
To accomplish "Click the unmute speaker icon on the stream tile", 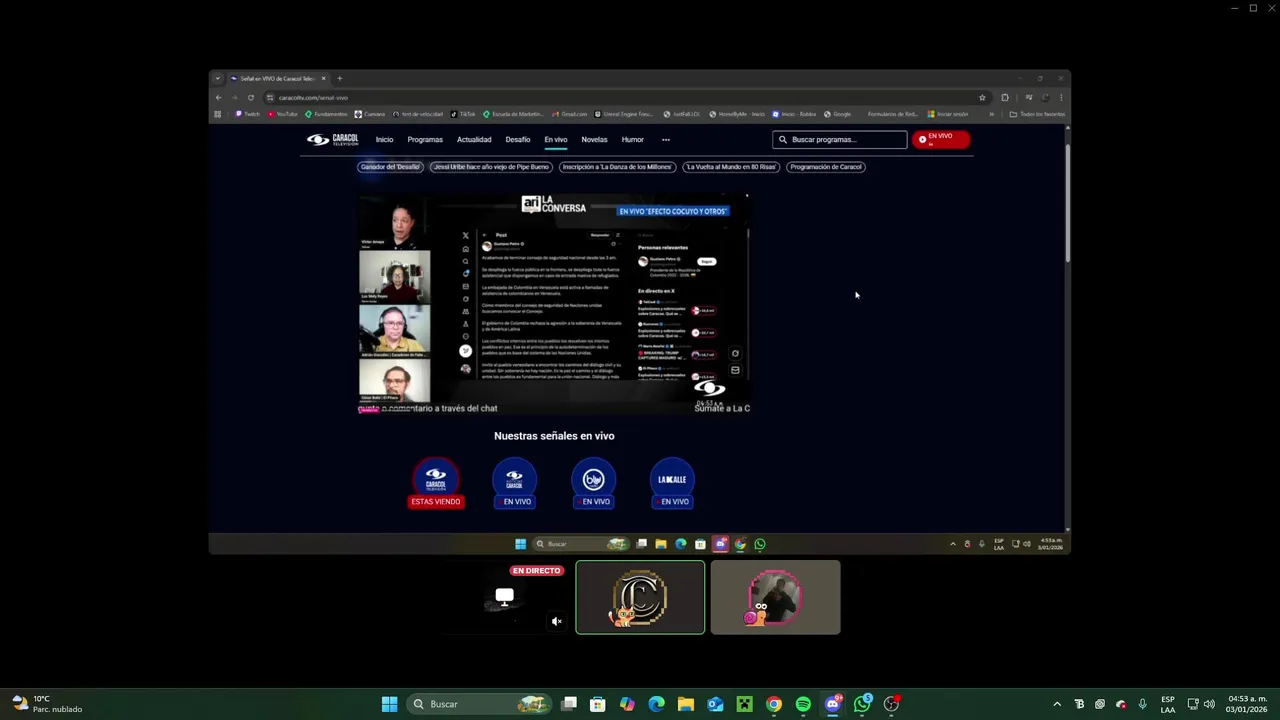I will click(557, 621).
